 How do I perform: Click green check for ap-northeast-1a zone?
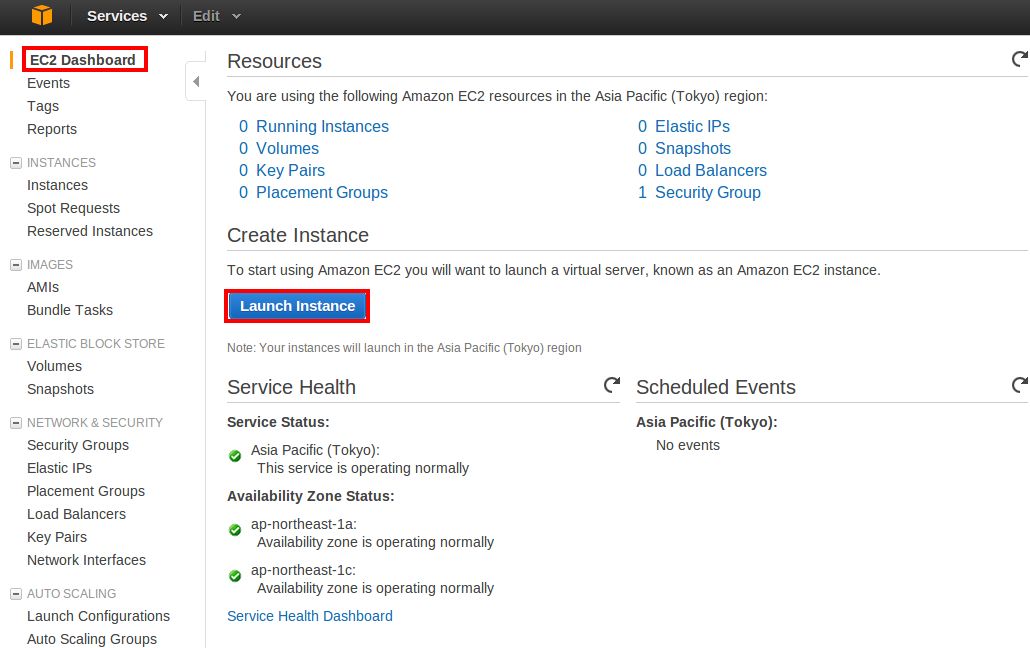point(235,530)
